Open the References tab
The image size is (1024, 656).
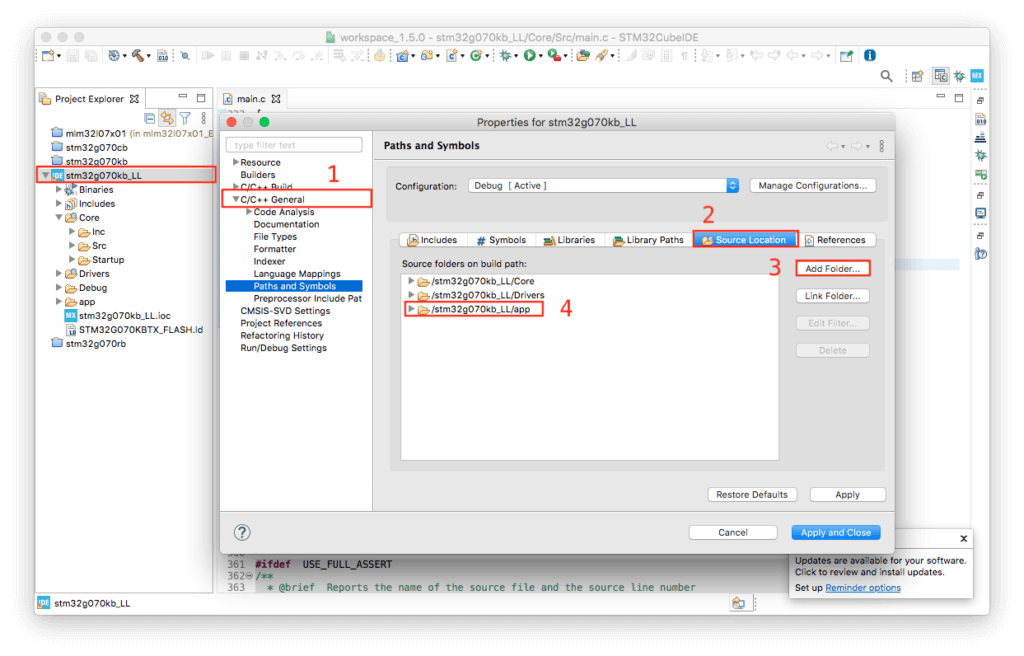tap(835, 240)
